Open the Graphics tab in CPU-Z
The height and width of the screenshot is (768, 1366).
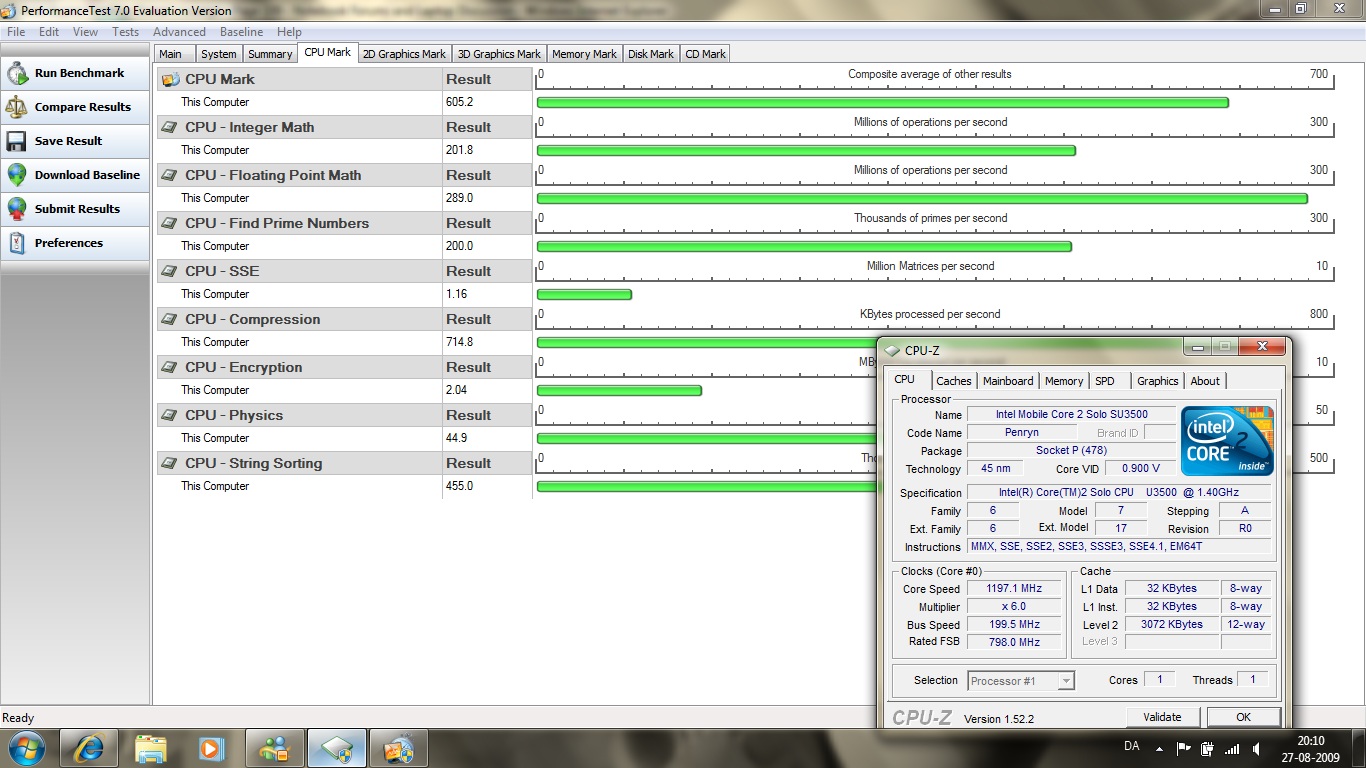click(1158, 381)
